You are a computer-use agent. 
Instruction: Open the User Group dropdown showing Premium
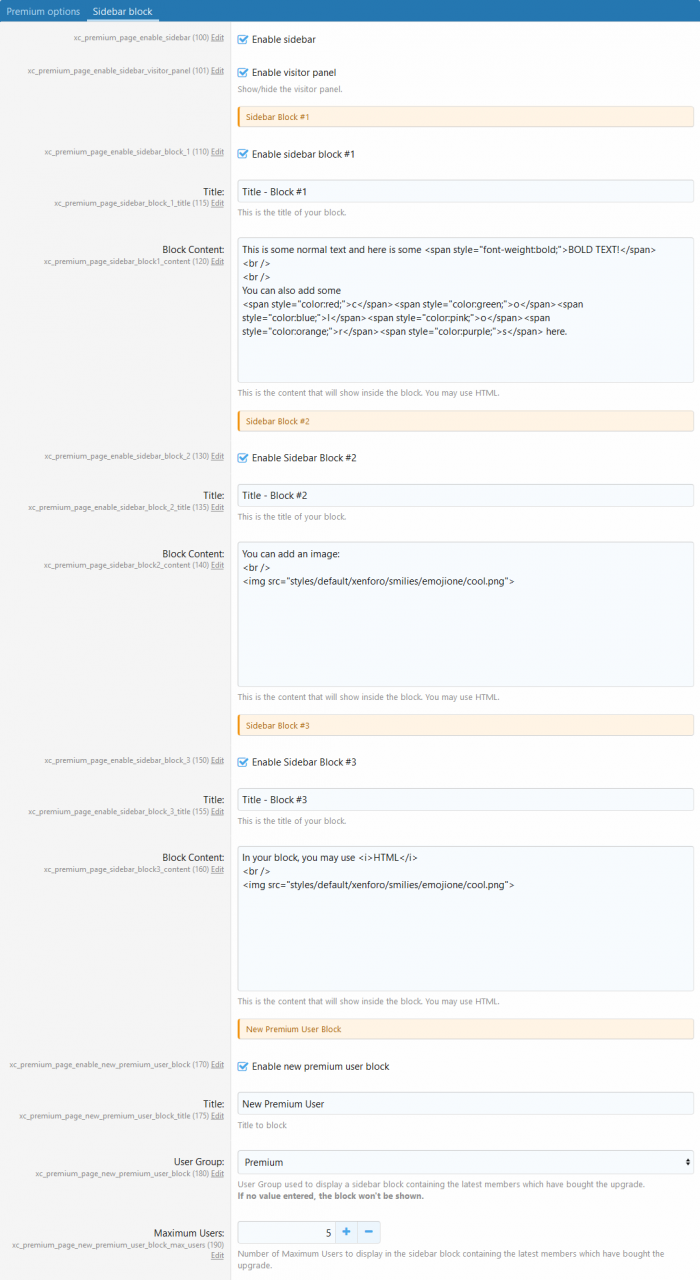pyautogui.click(x=465, y=1162)
